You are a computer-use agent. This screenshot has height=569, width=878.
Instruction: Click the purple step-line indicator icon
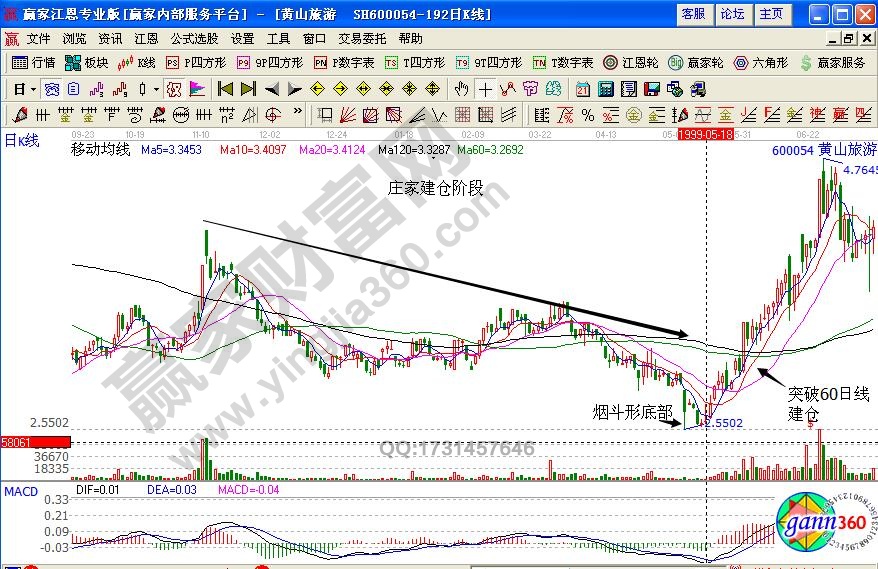click(97, 89)
